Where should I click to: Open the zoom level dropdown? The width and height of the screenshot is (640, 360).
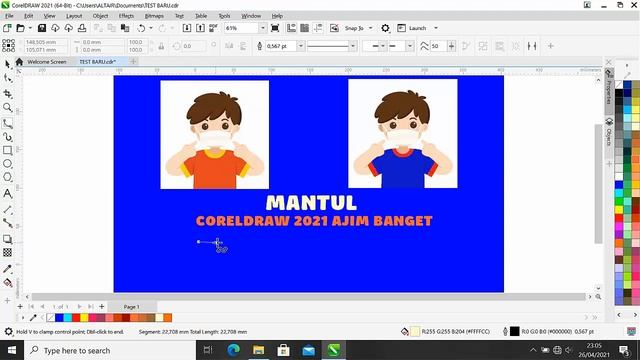pos(263,28)
